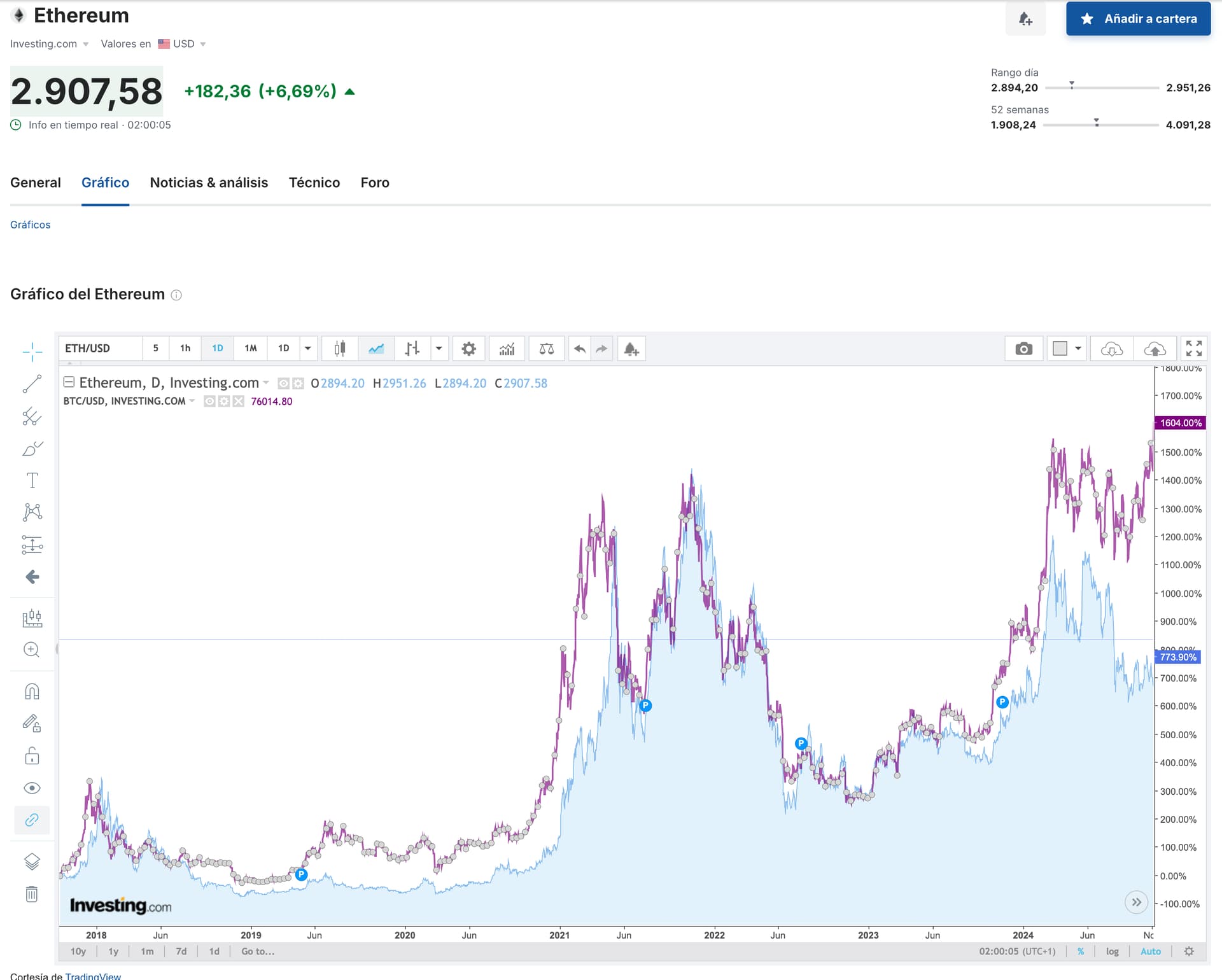The height and width of the screenshot is (980, 1222).
Task: Open the Investing.com source dropdown
Action: point(50,44)
